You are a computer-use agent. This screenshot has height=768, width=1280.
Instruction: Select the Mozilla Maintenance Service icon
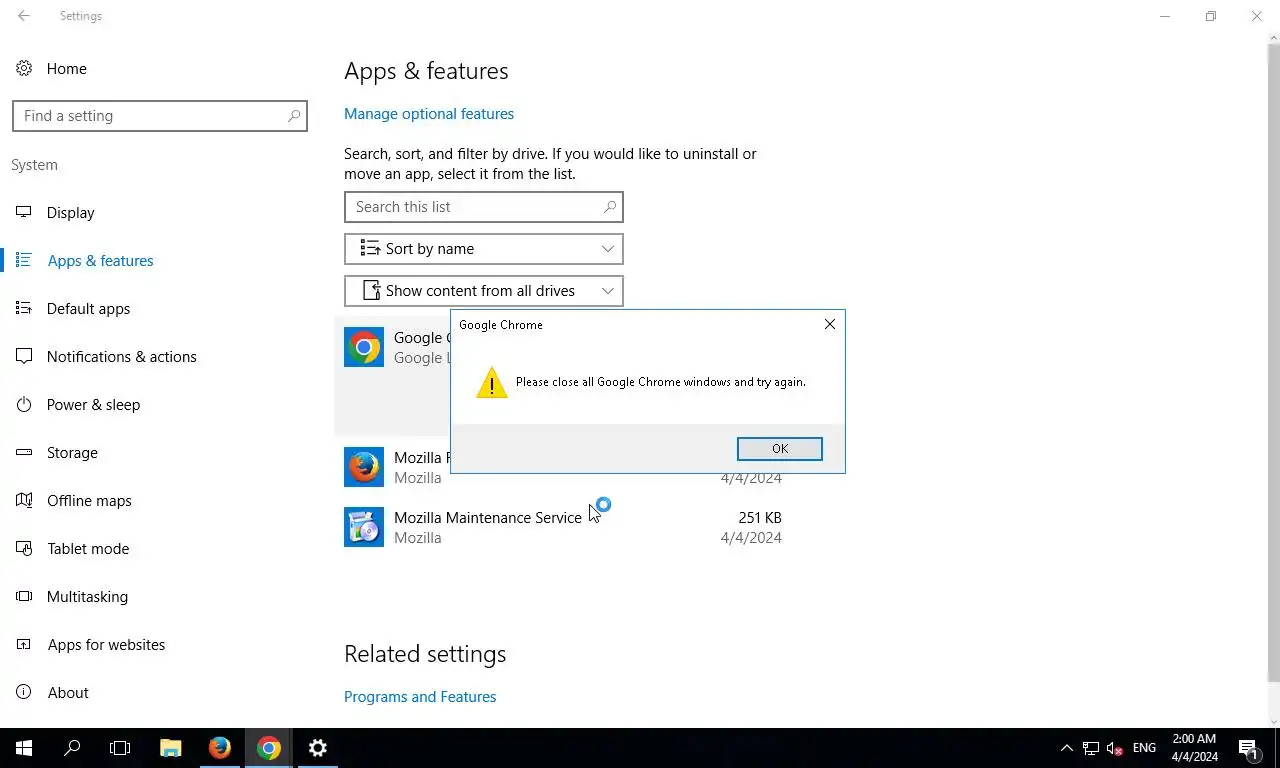pyautogui.click(x=364, y=527)
